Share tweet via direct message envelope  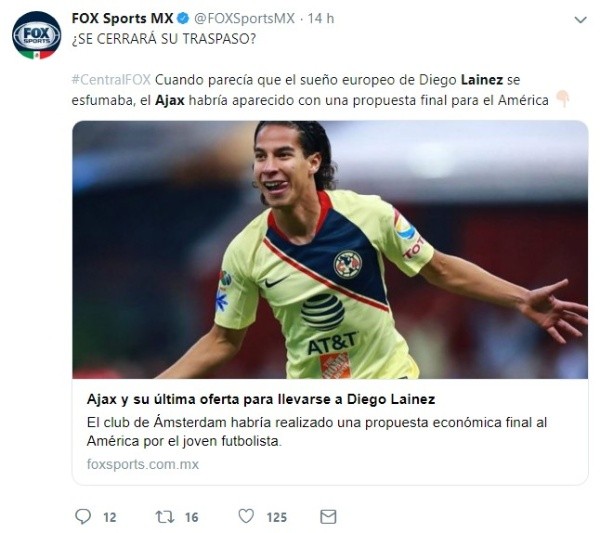(328, 517)
